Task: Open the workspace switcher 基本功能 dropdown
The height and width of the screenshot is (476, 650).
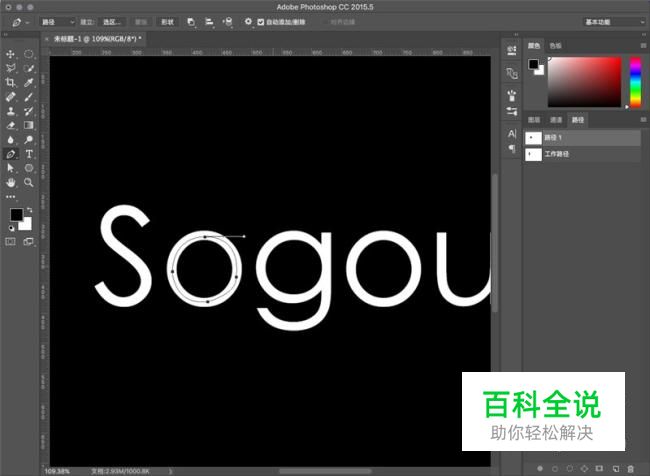Action: pyautogui.click(x=614, y=22)
